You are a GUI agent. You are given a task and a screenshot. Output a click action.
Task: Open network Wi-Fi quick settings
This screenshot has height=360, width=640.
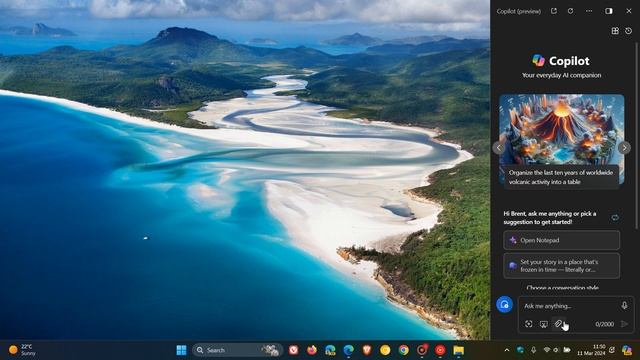547,350
